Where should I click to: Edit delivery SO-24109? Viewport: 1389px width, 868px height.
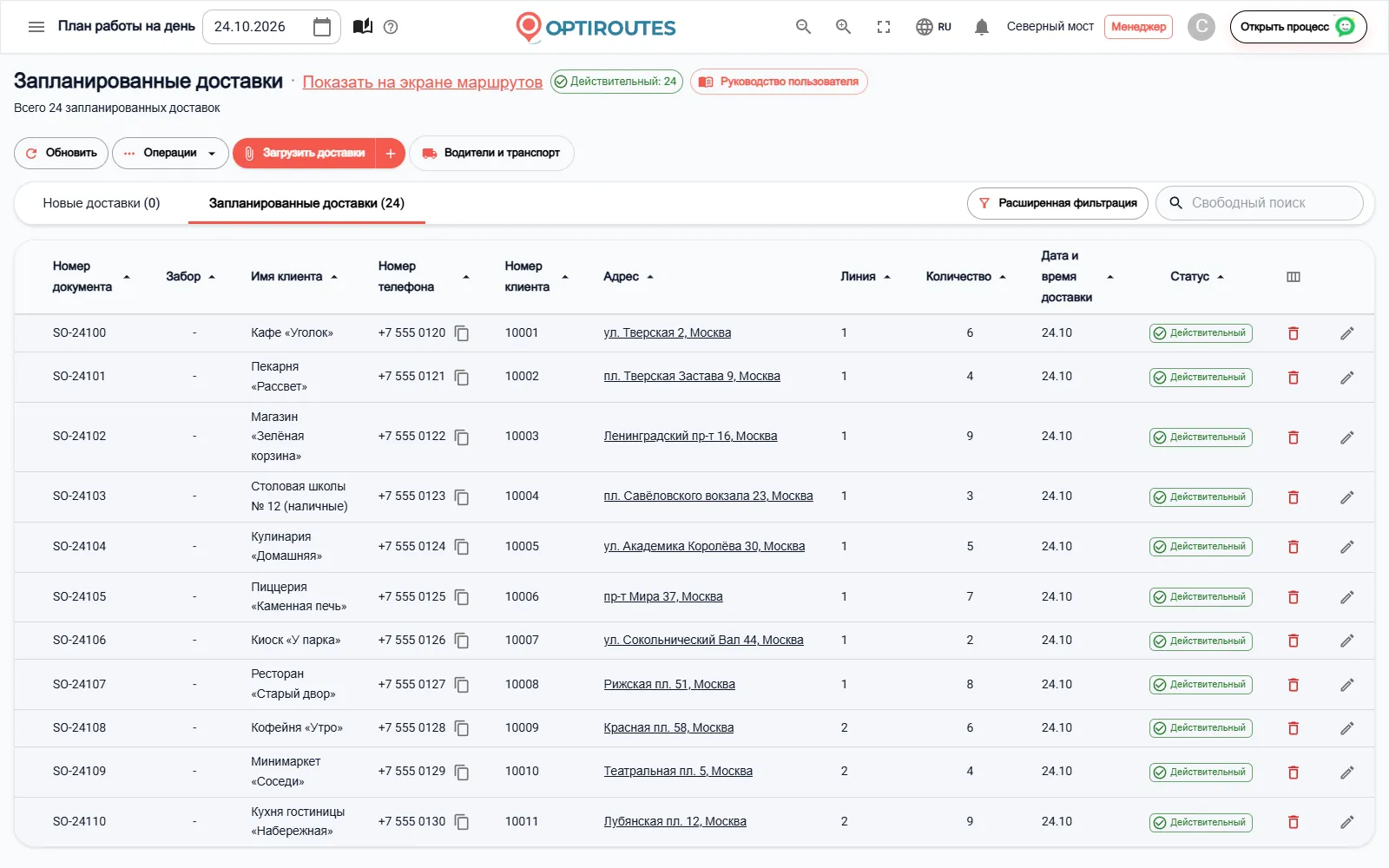coord(1347,773)
